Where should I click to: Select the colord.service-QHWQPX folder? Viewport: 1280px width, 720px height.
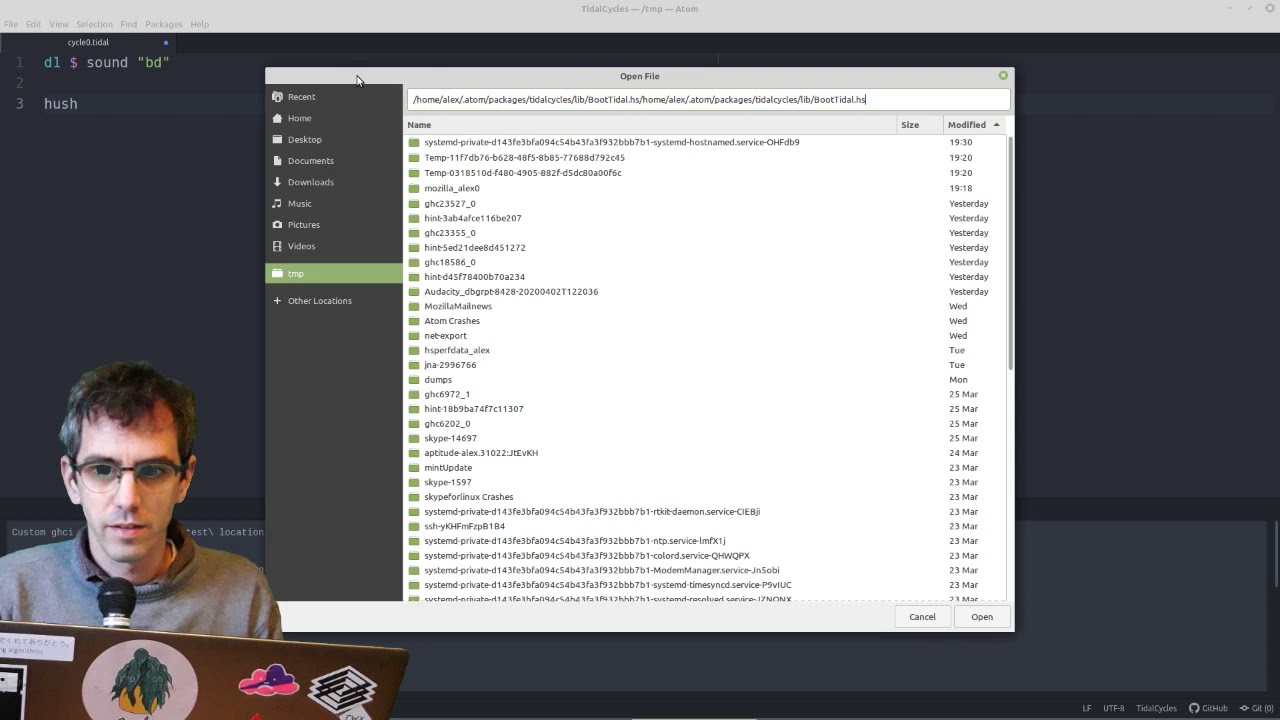tap(705, 556)
